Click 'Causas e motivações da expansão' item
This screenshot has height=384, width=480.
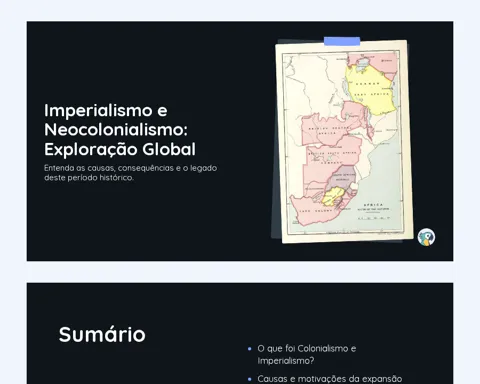330,379
